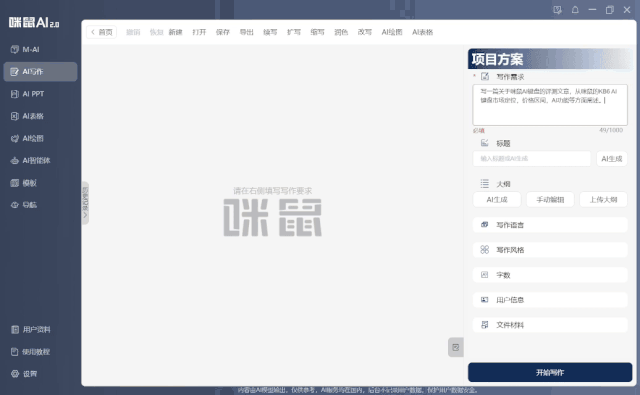Click 润色 in the top toolbar

click(341, 32)
